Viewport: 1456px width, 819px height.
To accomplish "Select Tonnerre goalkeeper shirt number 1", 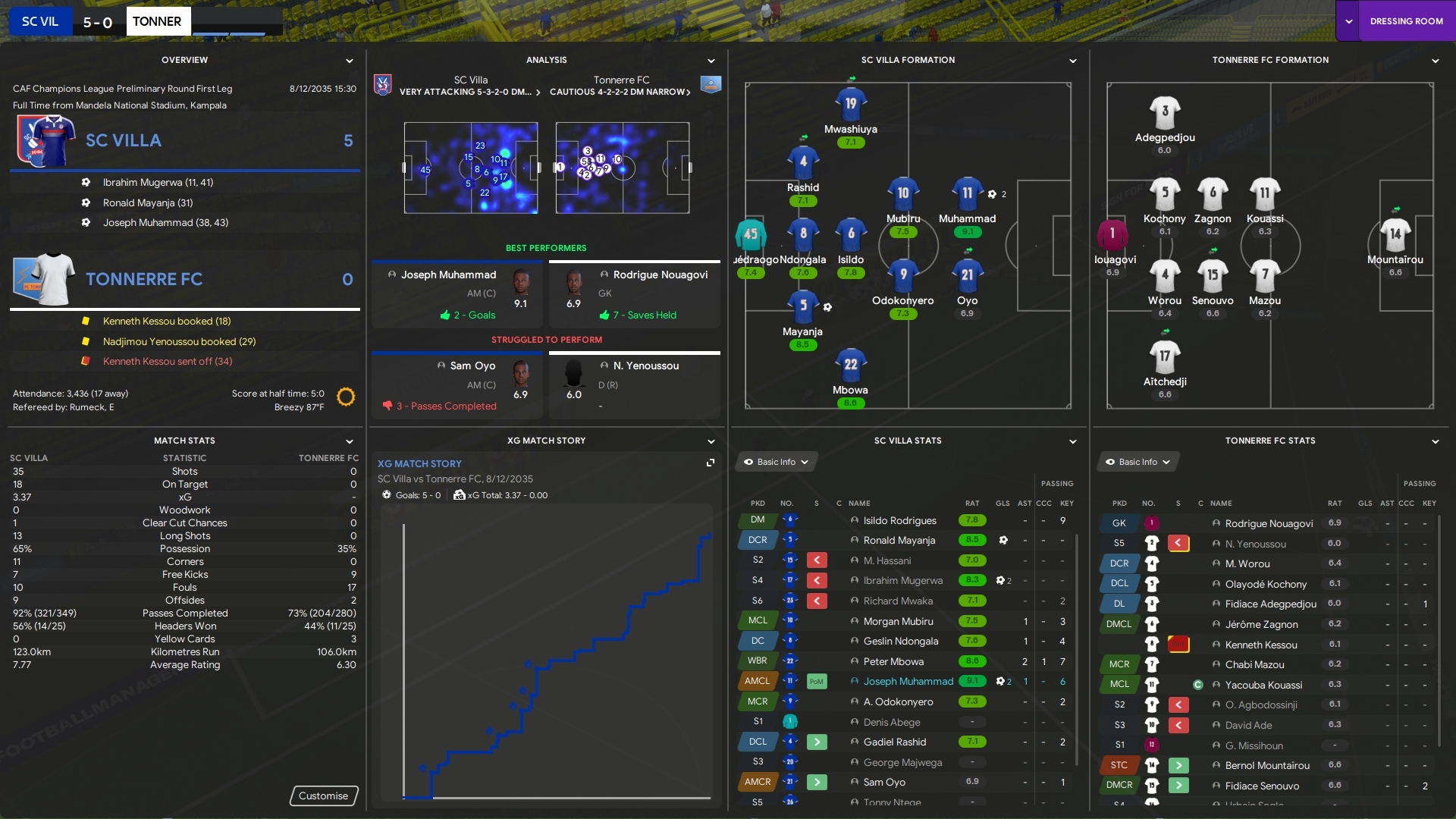I will (1112, 234).
